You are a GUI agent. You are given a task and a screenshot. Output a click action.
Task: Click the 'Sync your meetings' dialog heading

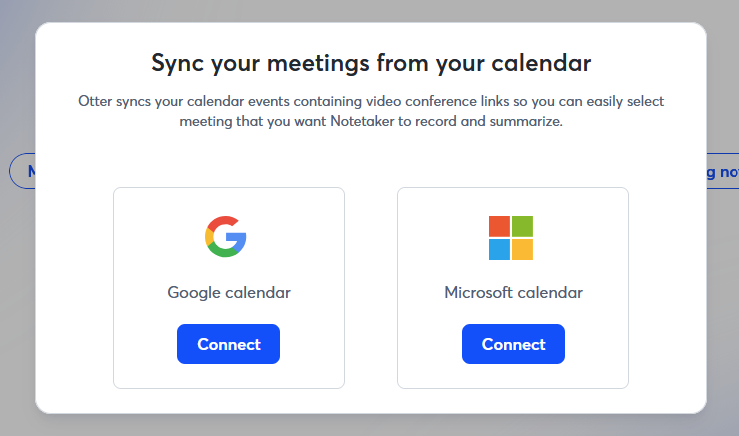(x=371, y=63)
